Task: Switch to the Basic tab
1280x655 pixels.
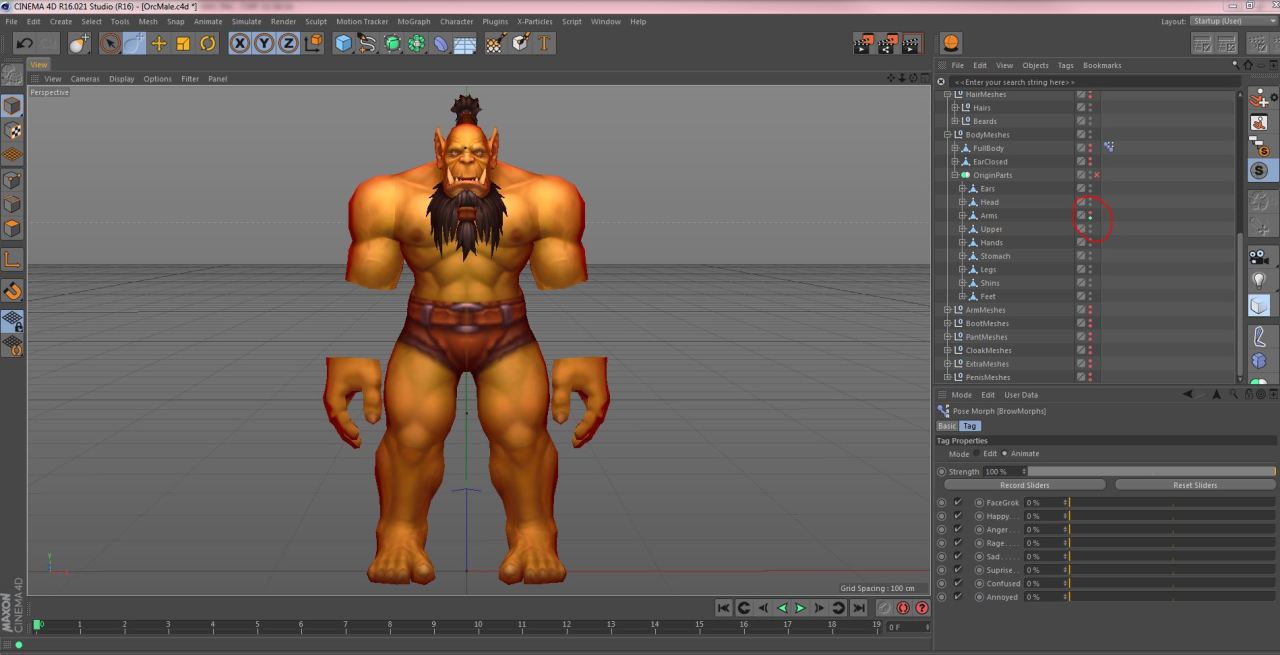Action: [946, 426]
